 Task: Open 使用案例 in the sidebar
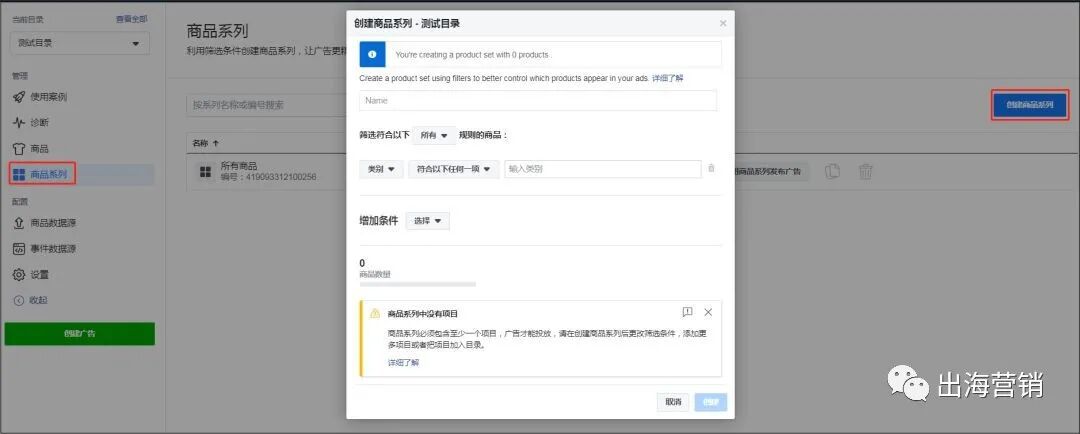(x=41, y=97)
